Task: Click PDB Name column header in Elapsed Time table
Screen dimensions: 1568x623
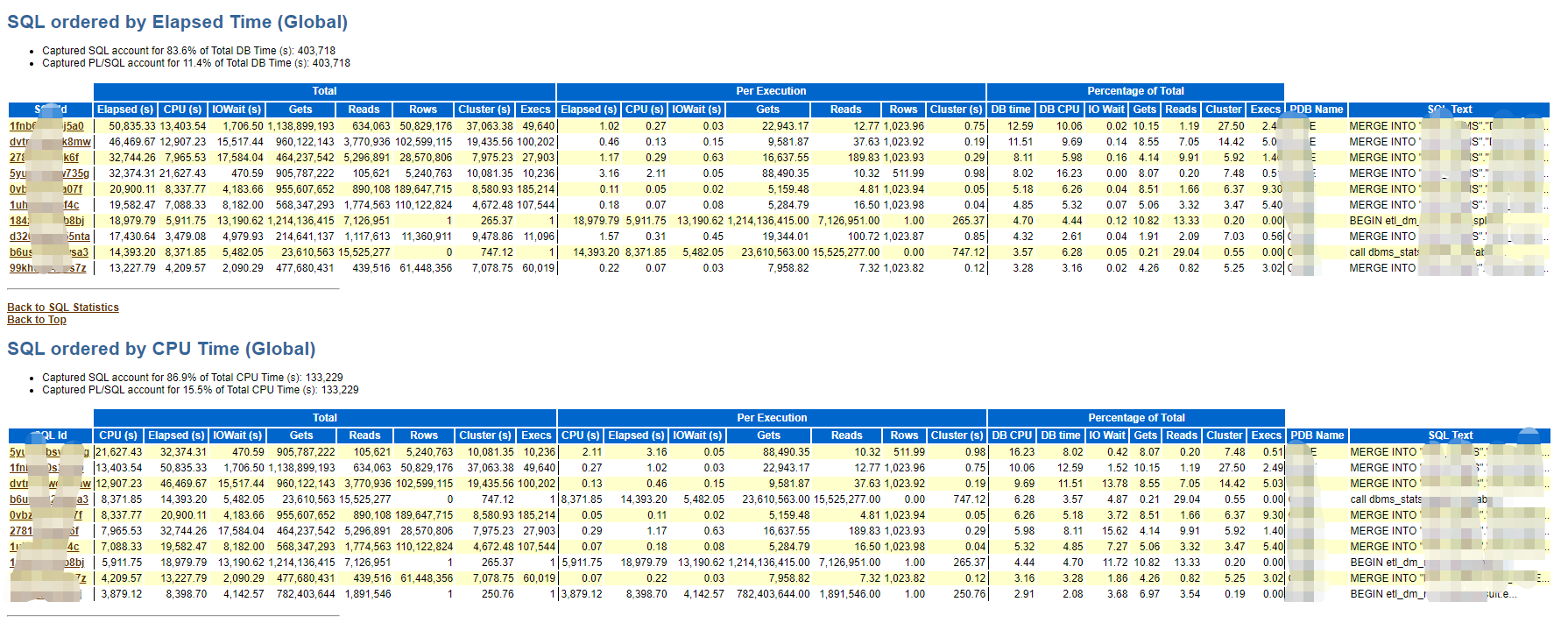Action: [1317, 110]
